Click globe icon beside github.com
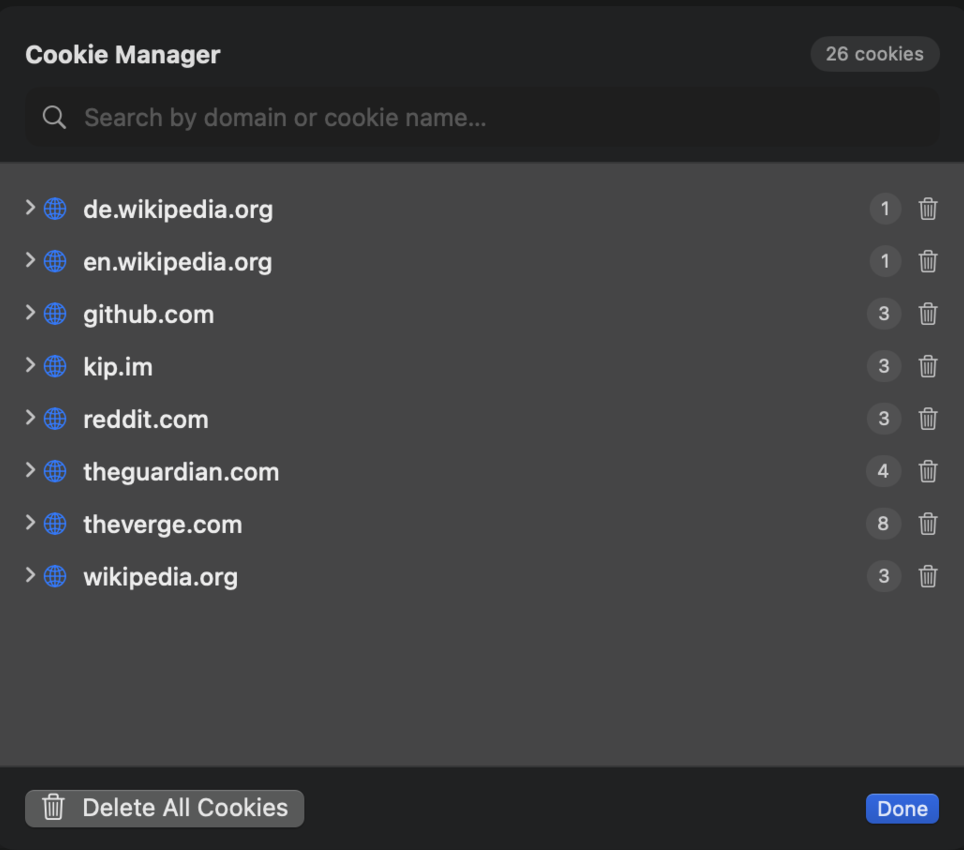This screenshot has width=964, height=850. tap(55, 314)
